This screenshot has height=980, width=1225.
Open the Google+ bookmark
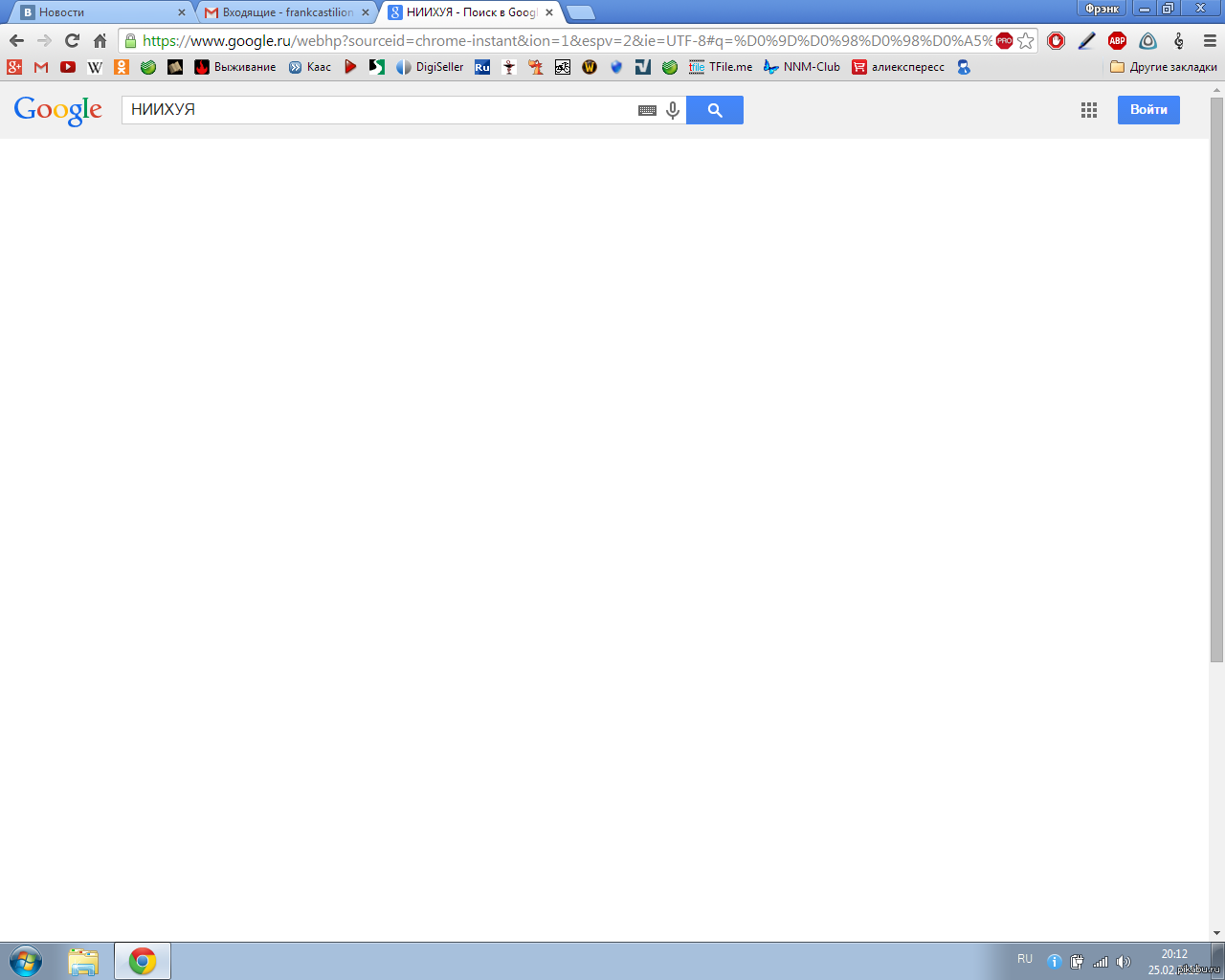tap(14, 67)
